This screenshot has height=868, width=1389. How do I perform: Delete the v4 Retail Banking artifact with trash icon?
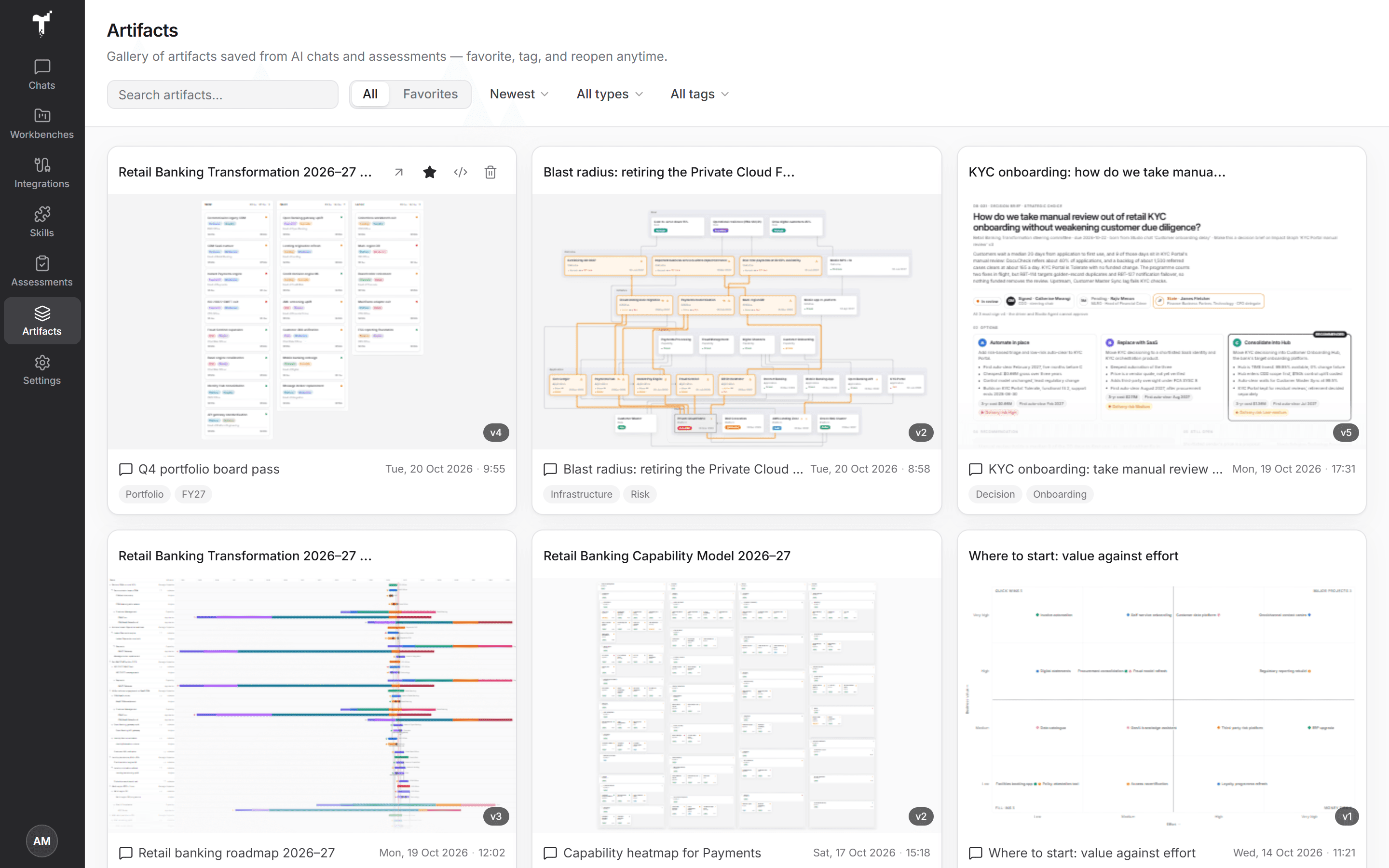(x=491, y=172)
